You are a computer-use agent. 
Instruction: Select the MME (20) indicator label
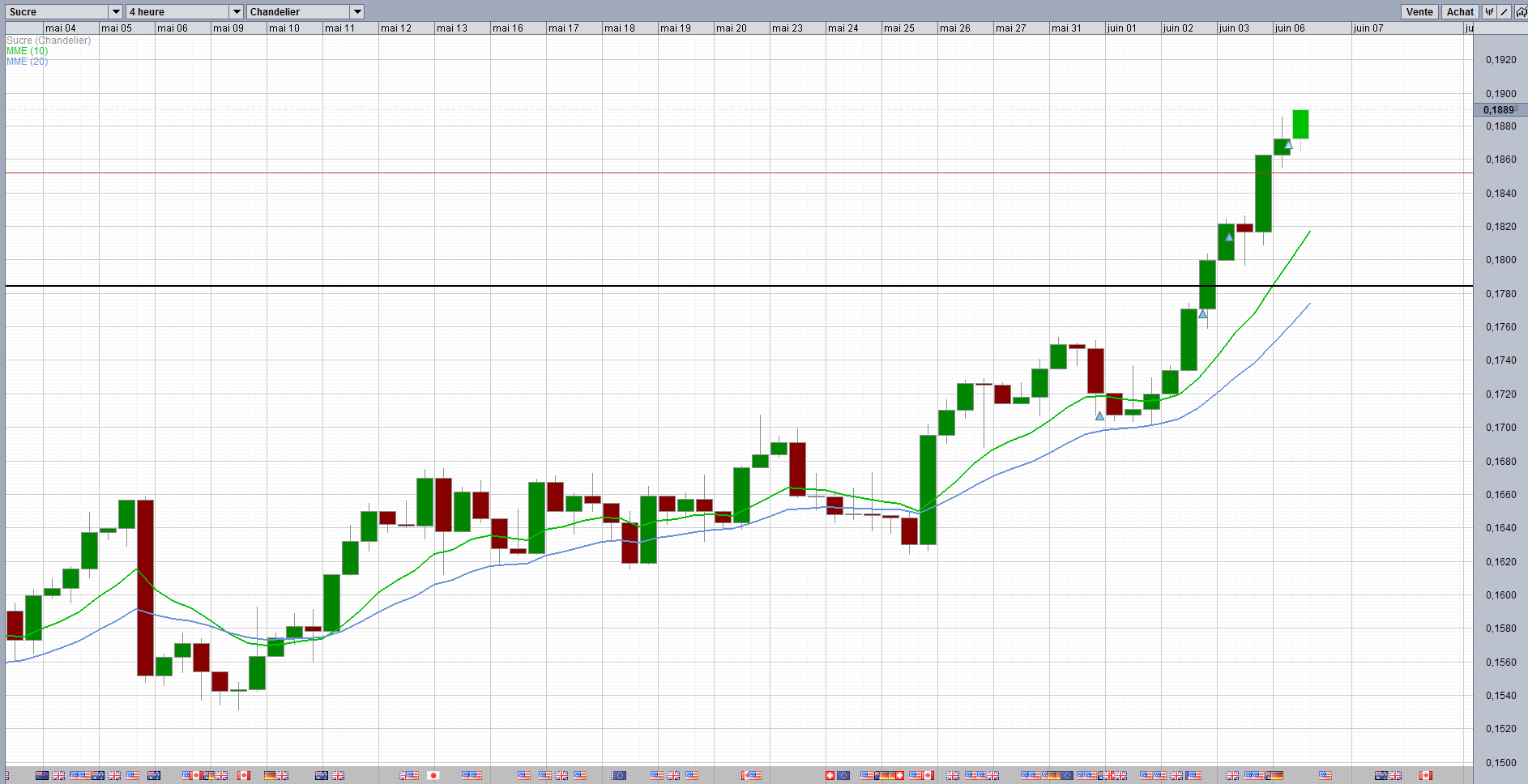click(x=27, y=62)
